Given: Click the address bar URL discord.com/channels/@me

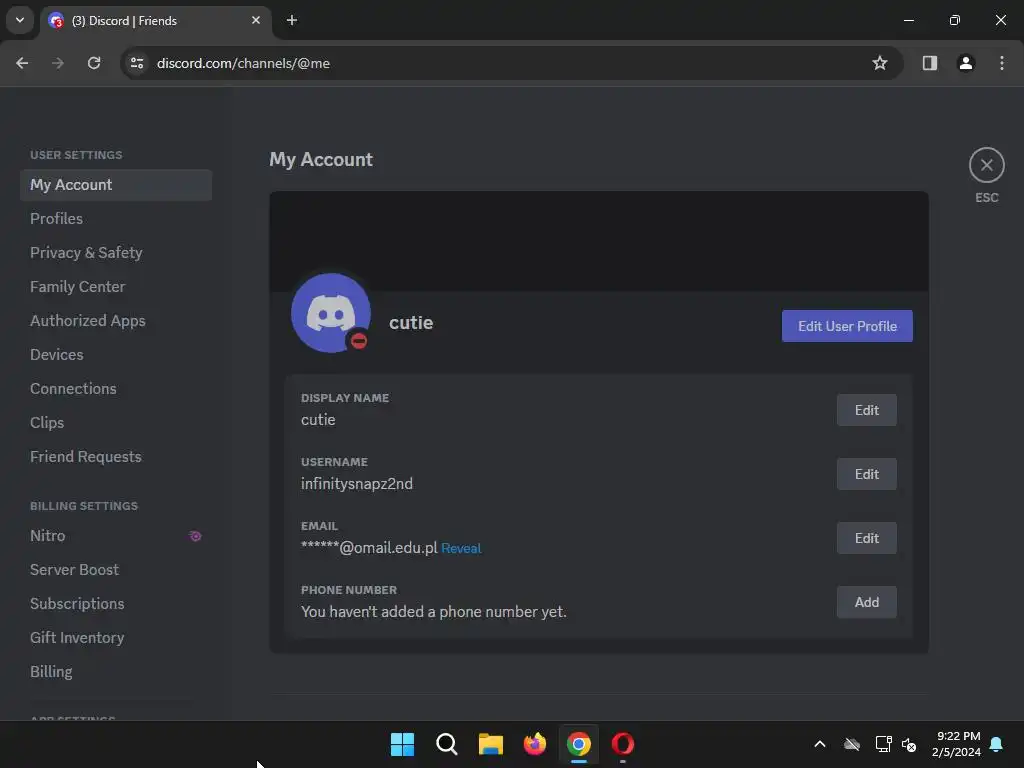Looking at the screenshot, I should tap(244, 63).
